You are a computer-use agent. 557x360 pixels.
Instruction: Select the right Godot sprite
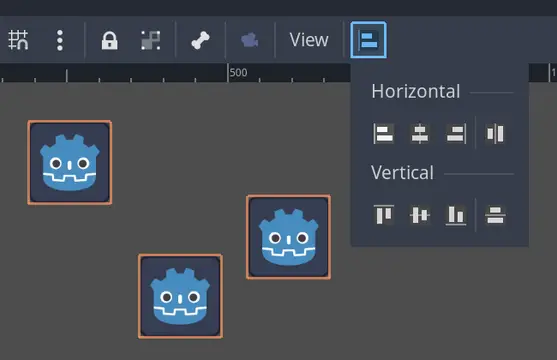coord(288,237)
